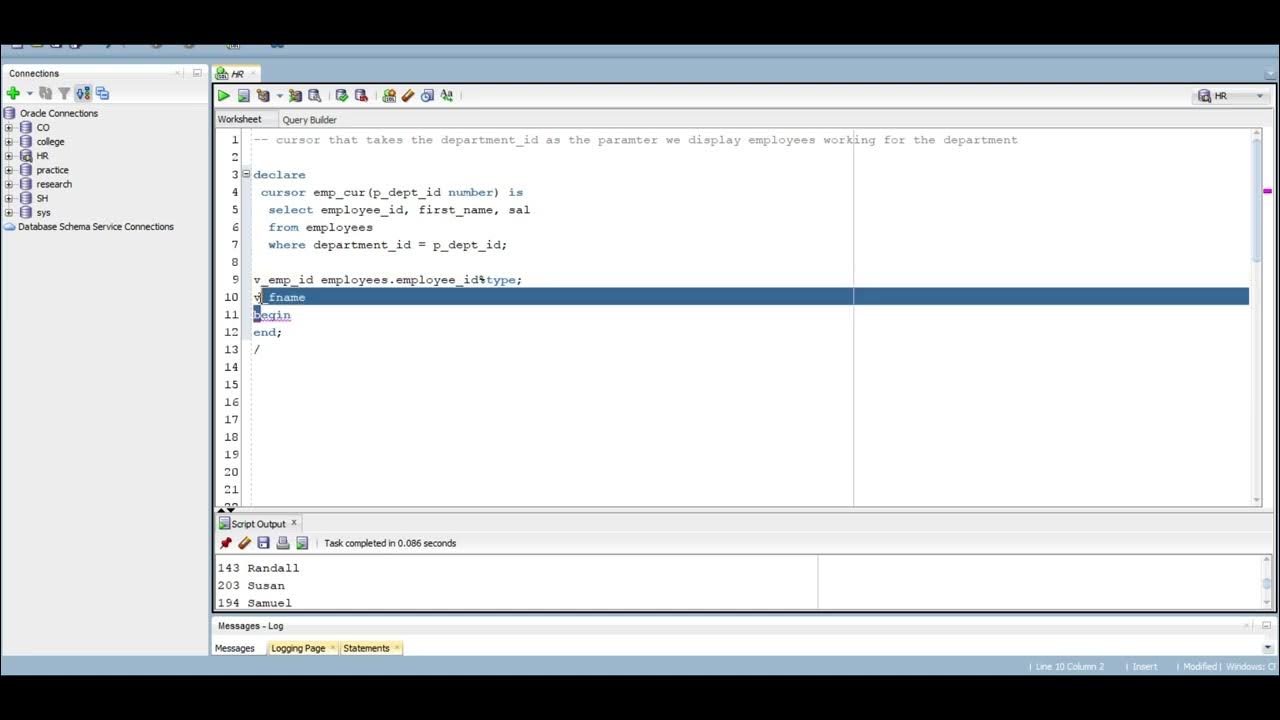This screenshot has width=1280, height=720.
Task: Click the To Upper/Lower/InitCap icon
Action: [x=446, y=96]
